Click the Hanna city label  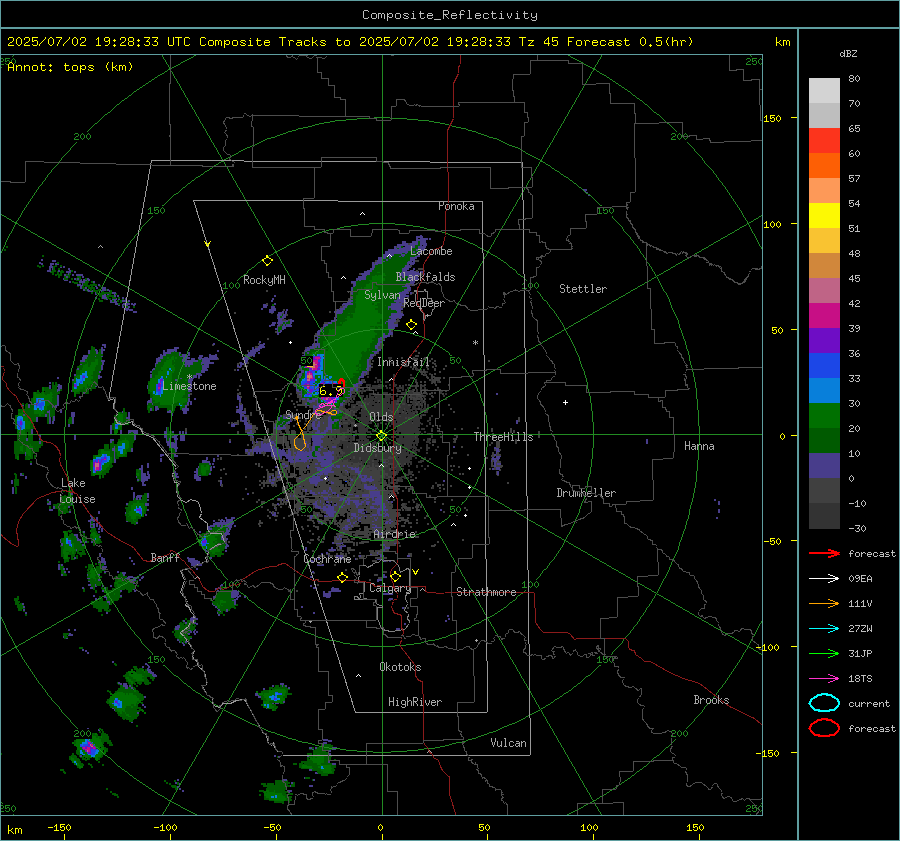699,446
